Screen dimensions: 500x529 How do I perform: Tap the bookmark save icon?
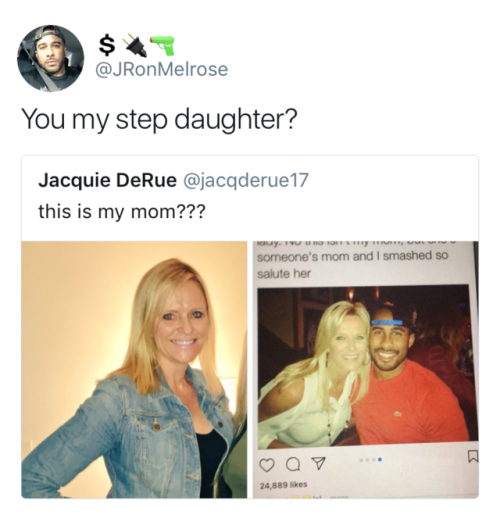pos(473,456)
